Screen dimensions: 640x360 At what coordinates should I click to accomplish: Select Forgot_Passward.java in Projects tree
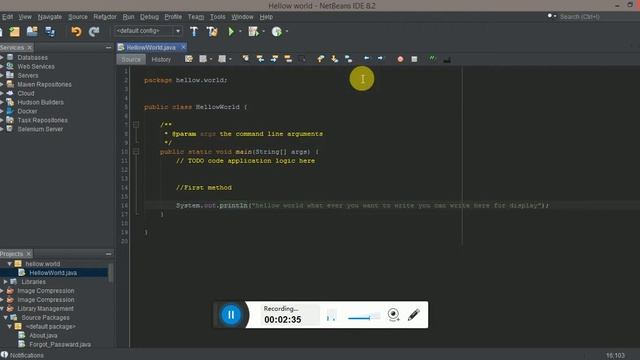click(x=60, y=344)
